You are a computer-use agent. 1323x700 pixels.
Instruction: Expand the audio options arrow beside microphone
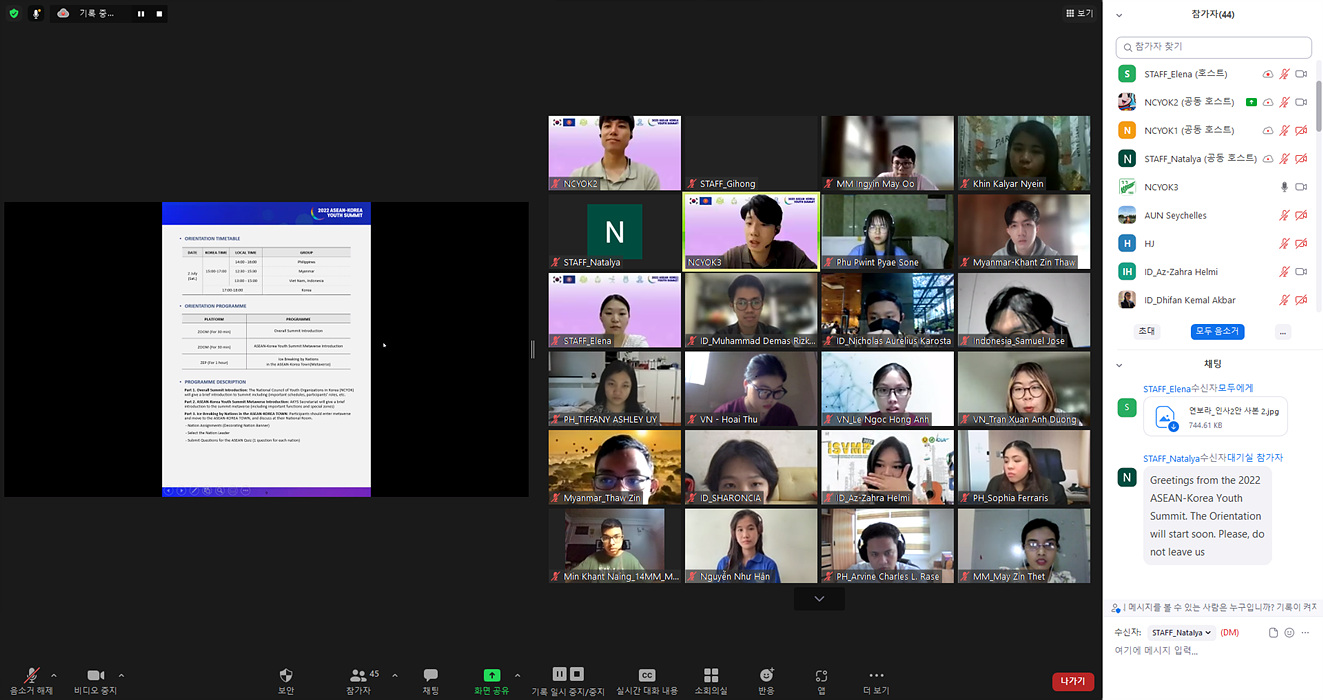(x=53, y=675)
